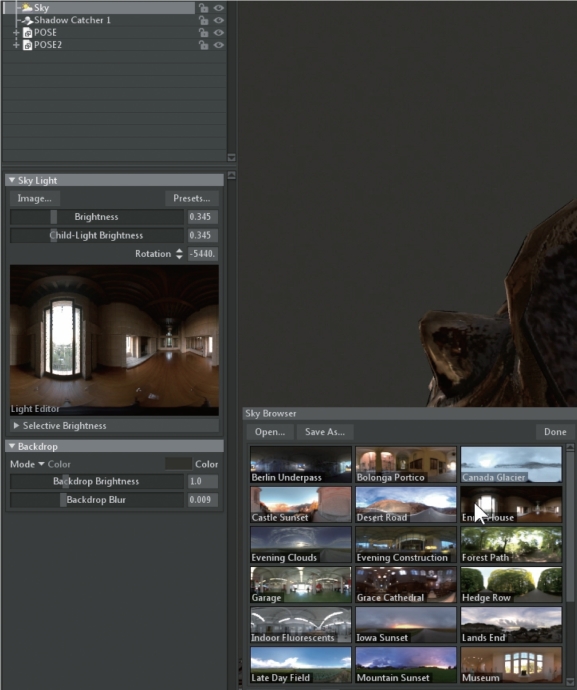
Task: Select the Canada Glacier sky preset
Action: (x=511, y=465)
